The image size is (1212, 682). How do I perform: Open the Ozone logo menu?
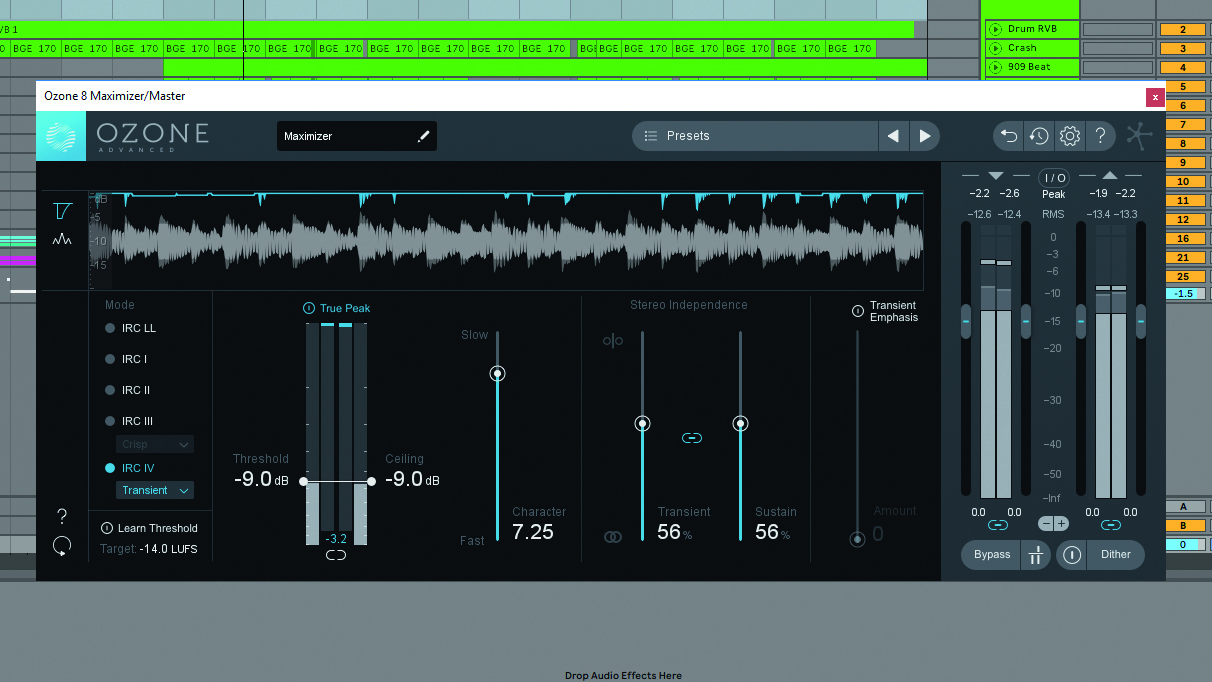click(x=61, y=136)
